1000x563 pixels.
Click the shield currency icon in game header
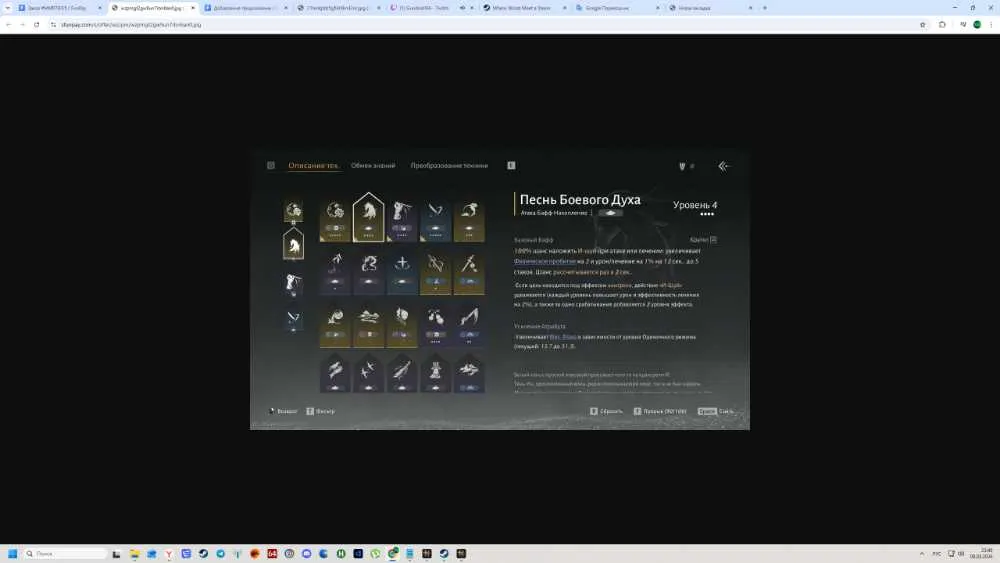[682, 166]
